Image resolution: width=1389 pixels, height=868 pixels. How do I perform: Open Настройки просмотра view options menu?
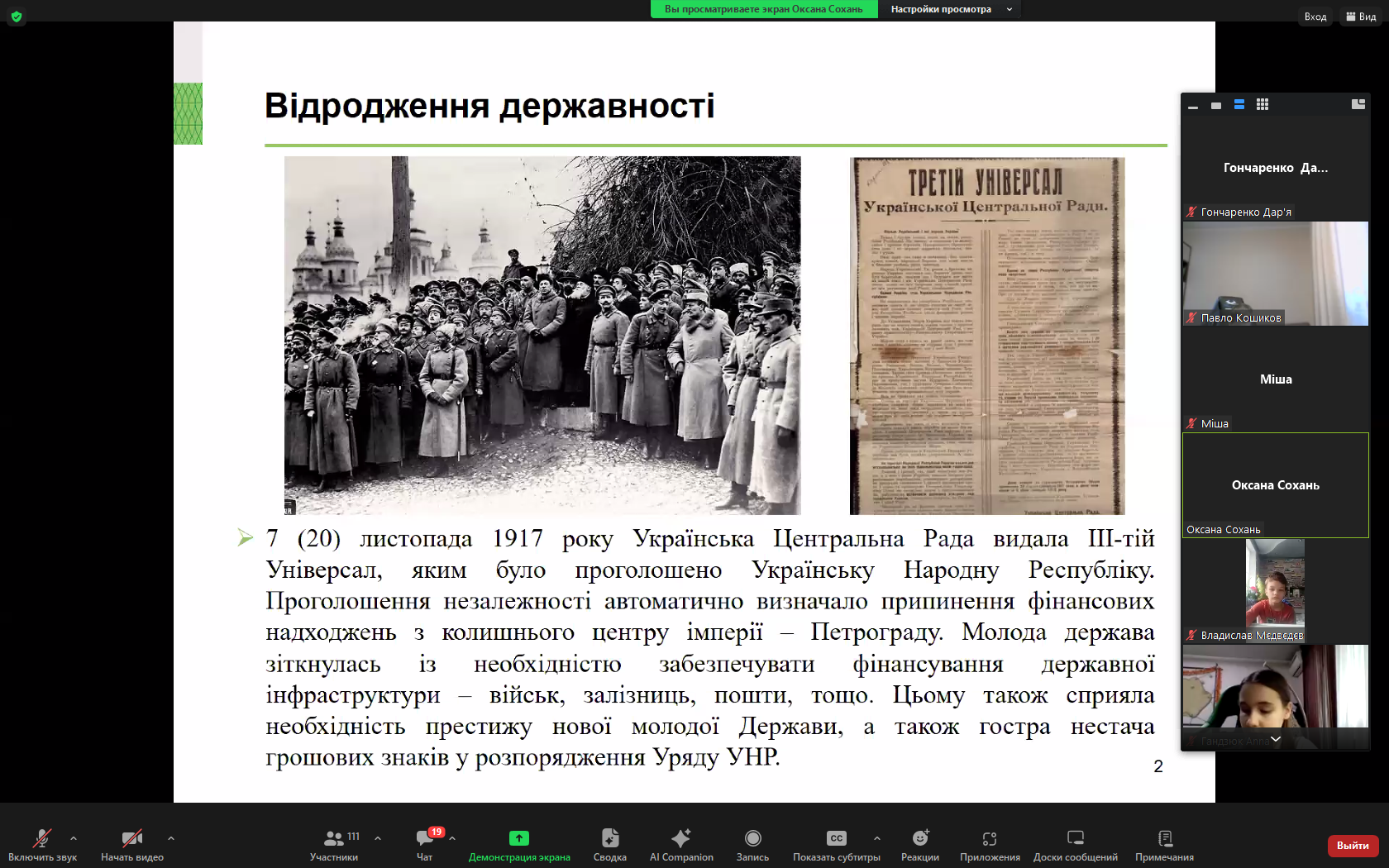[950, 9]
